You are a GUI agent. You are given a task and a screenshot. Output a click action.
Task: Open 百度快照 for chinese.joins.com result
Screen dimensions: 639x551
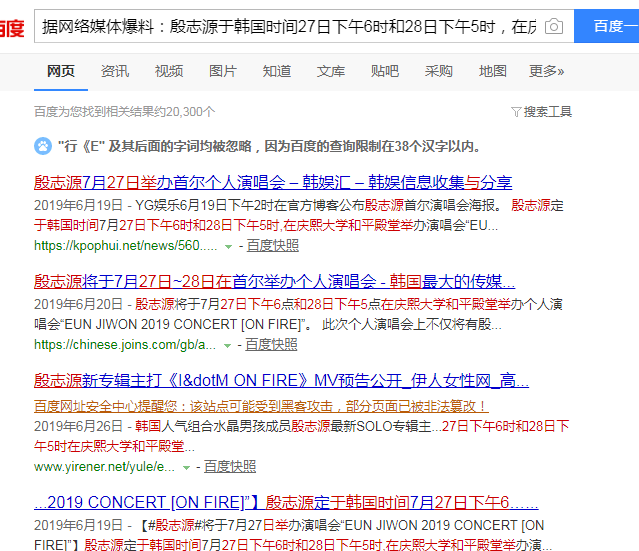271,345
